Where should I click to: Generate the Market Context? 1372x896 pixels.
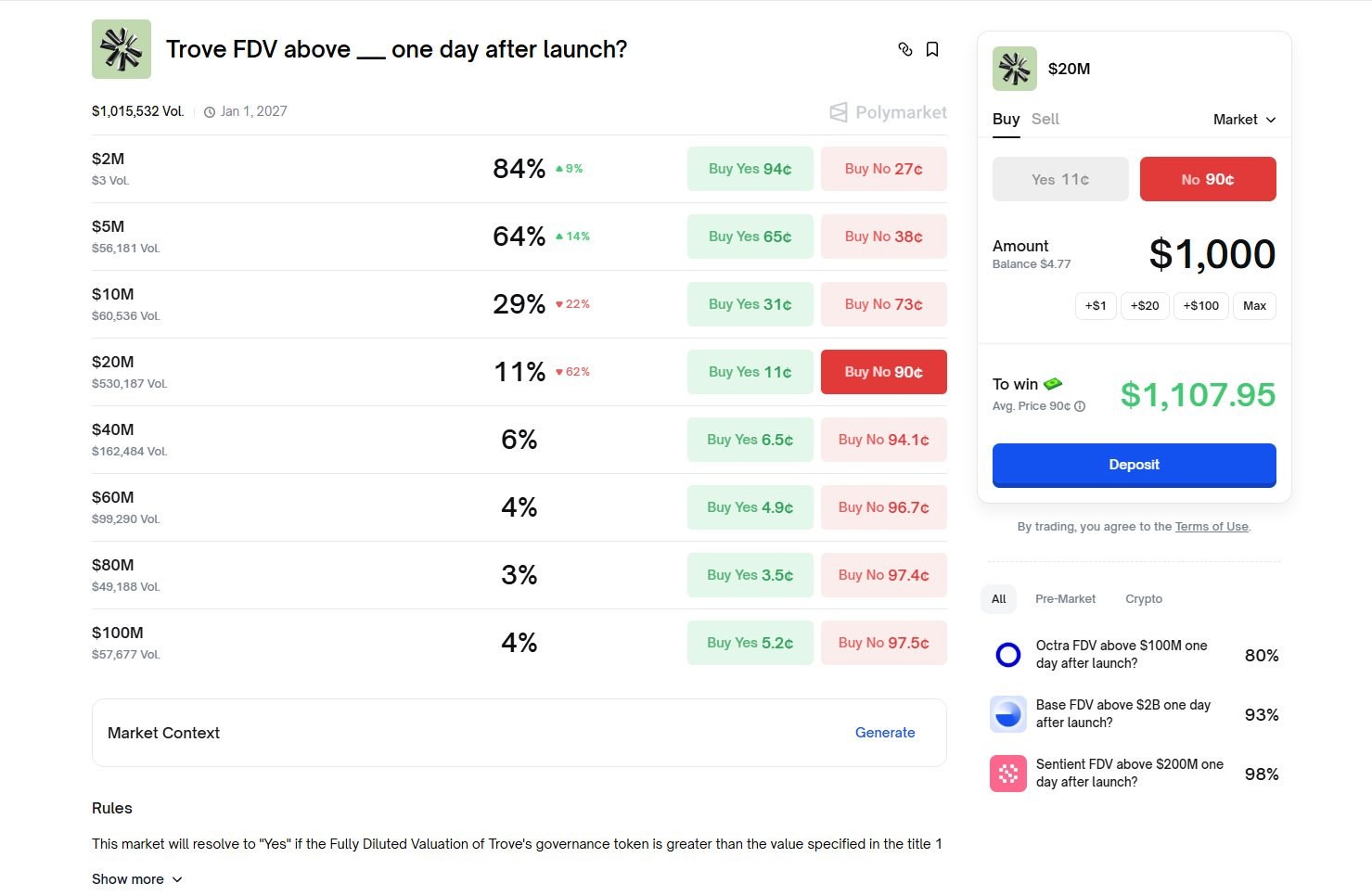tap(885, 733)
